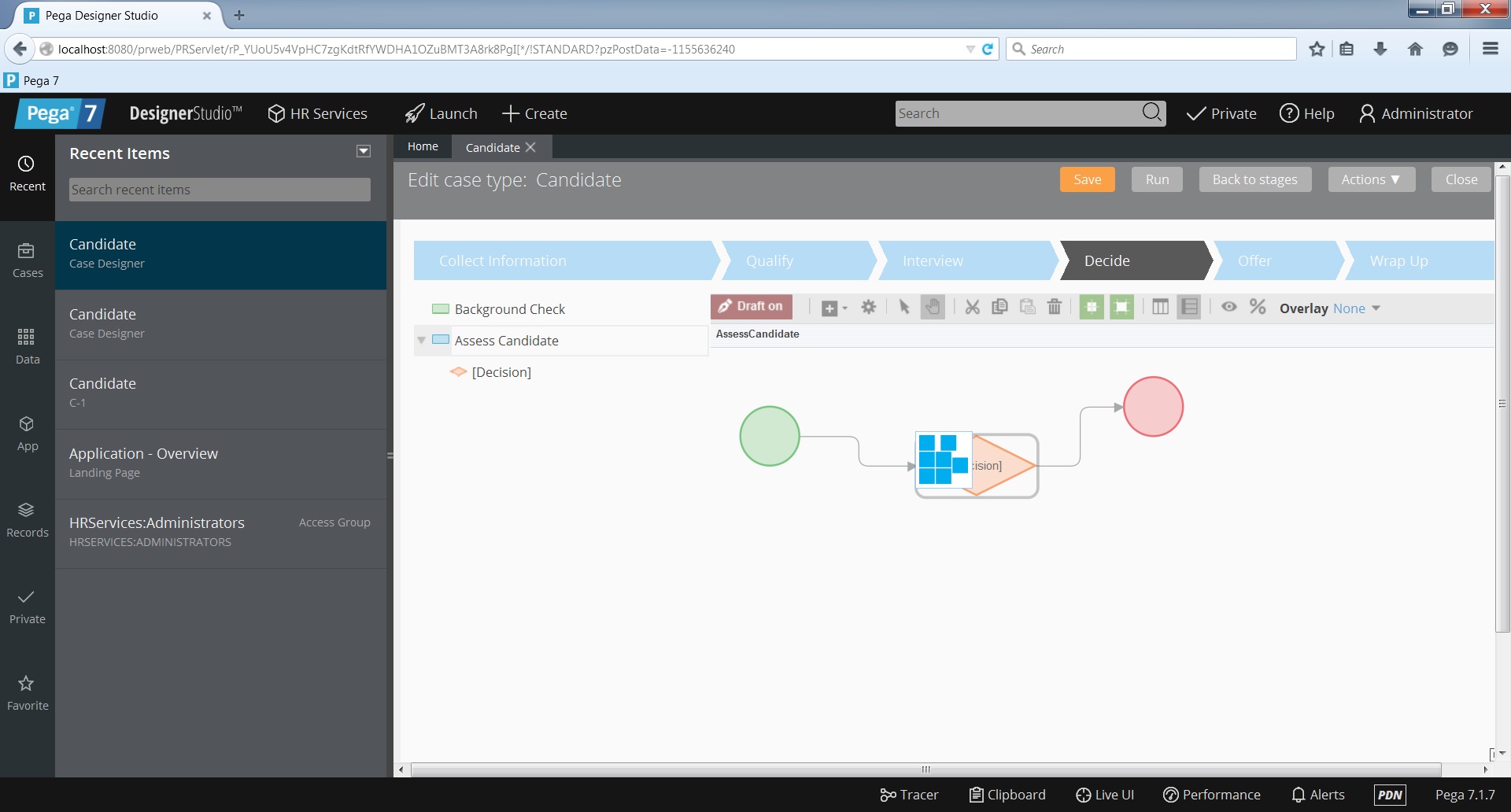Toggle the Draft on flow mode

(x=751, y=306)
